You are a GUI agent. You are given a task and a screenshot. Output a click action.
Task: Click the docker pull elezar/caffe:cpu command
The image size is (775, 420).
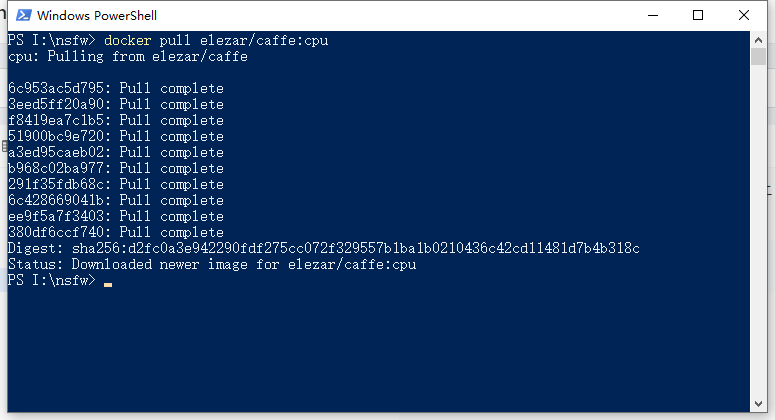216,40
